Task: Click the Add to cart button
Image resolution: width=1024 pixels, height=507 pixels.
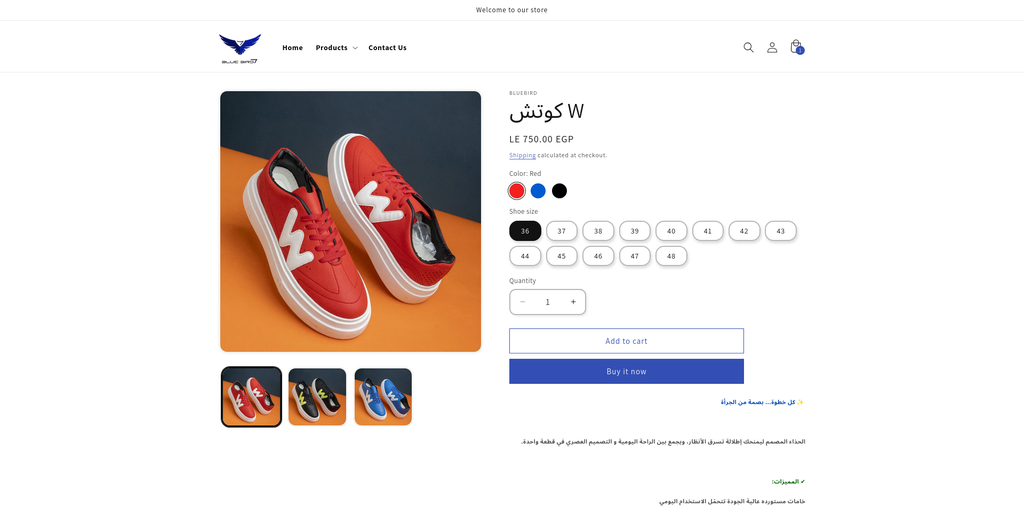Action: (x=626, y=341)
